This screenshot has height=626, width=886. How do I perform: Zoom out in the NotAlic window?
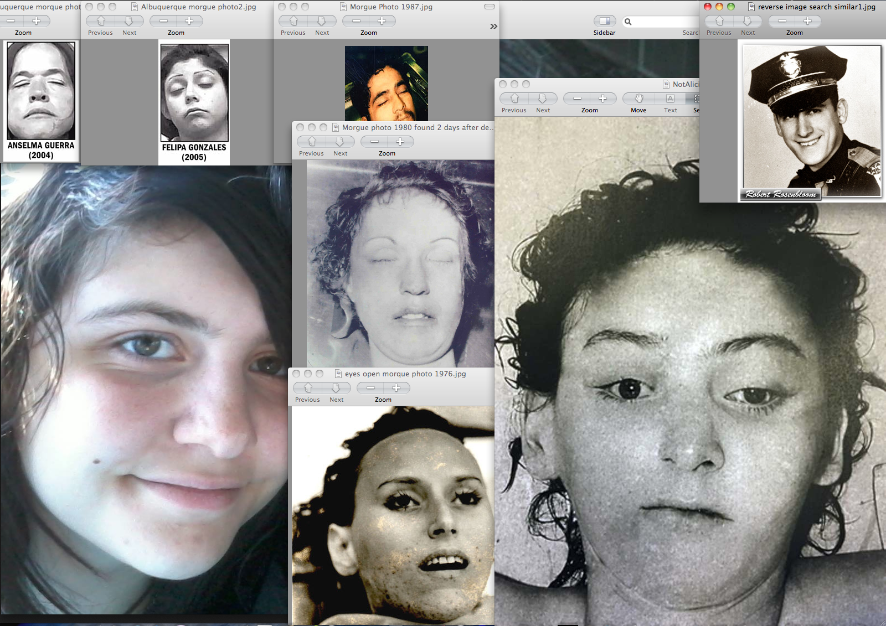click(x=577, y=98)
